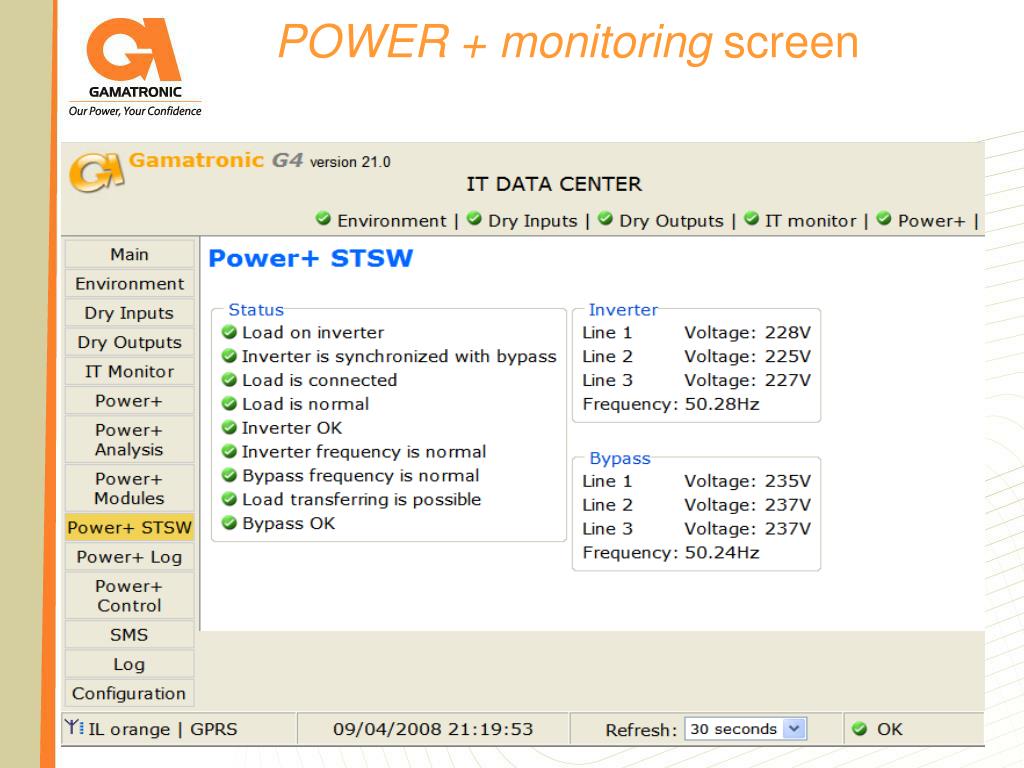Click the green icon for Inverter OK
The width and height of the screenshot is (1024, 768).
229,427
